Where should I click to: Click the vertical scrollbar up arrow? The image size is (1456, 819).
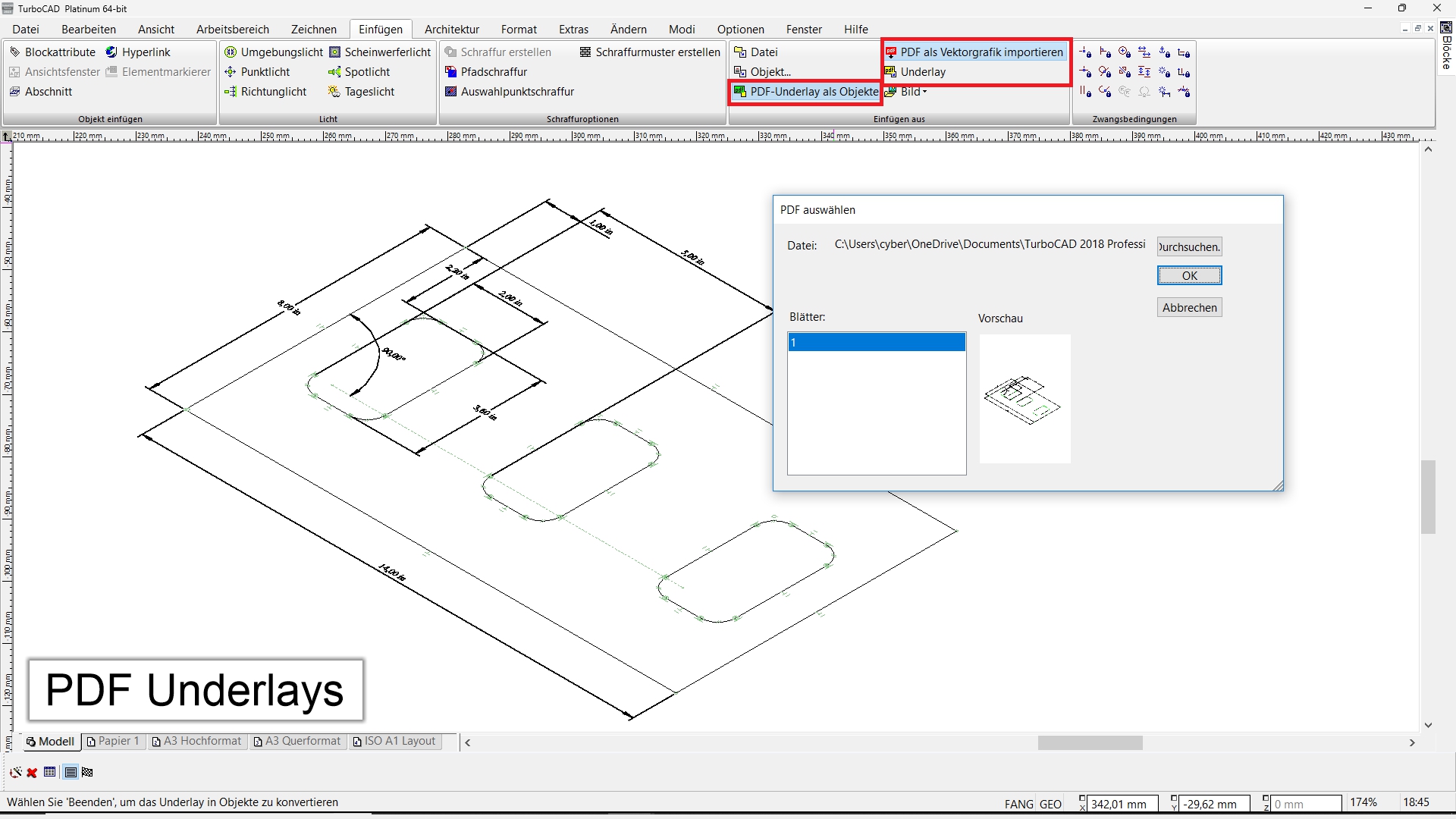(1428, 149)
